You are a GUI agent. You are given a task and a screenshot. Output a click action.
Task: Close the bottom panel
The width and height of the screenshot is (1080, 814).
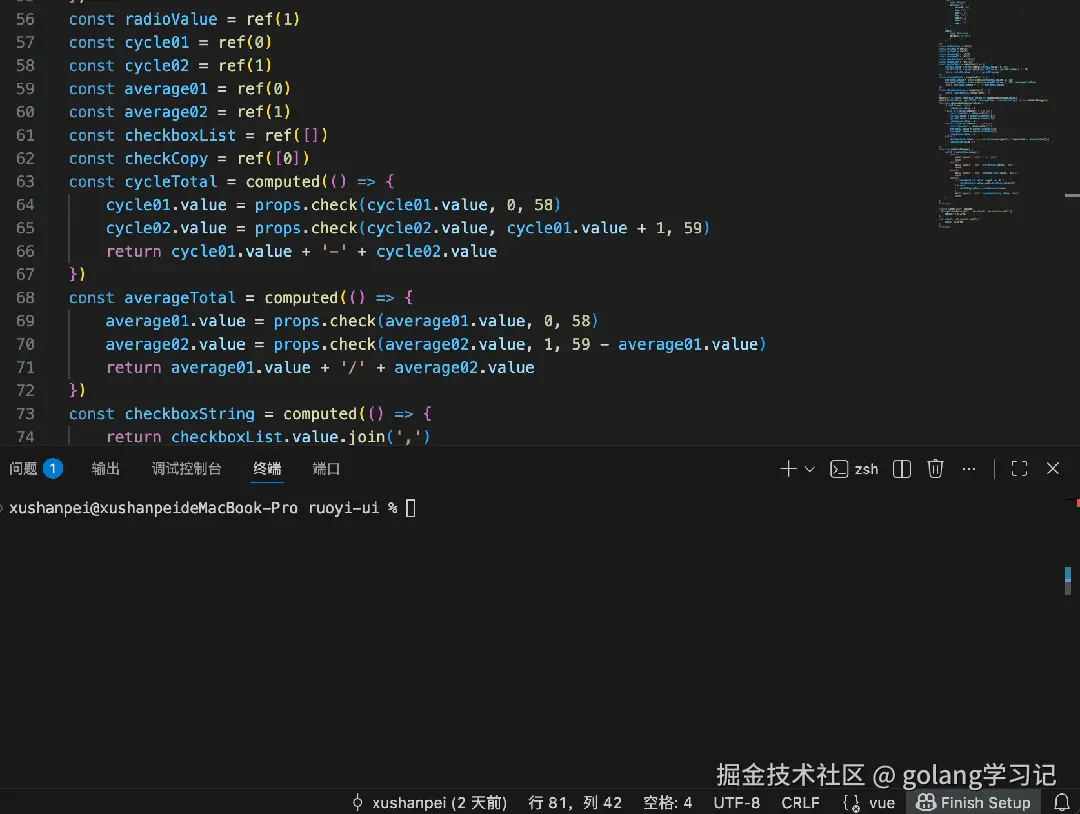[1052, 468]
